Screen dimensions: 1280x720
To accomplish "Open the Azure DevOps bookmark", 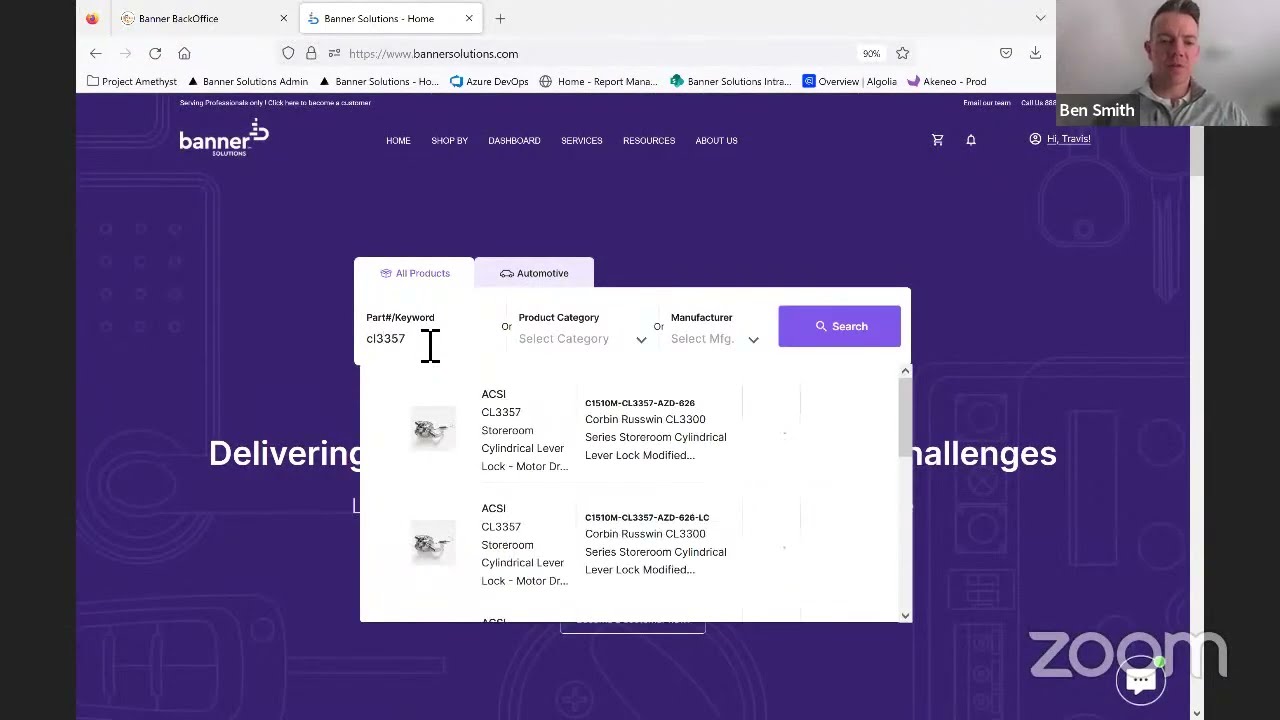I will coord(489,82).
